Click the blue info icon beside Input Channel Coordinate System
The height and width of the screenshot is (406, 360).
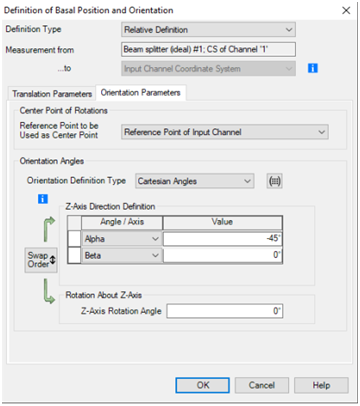click(312, 68)
